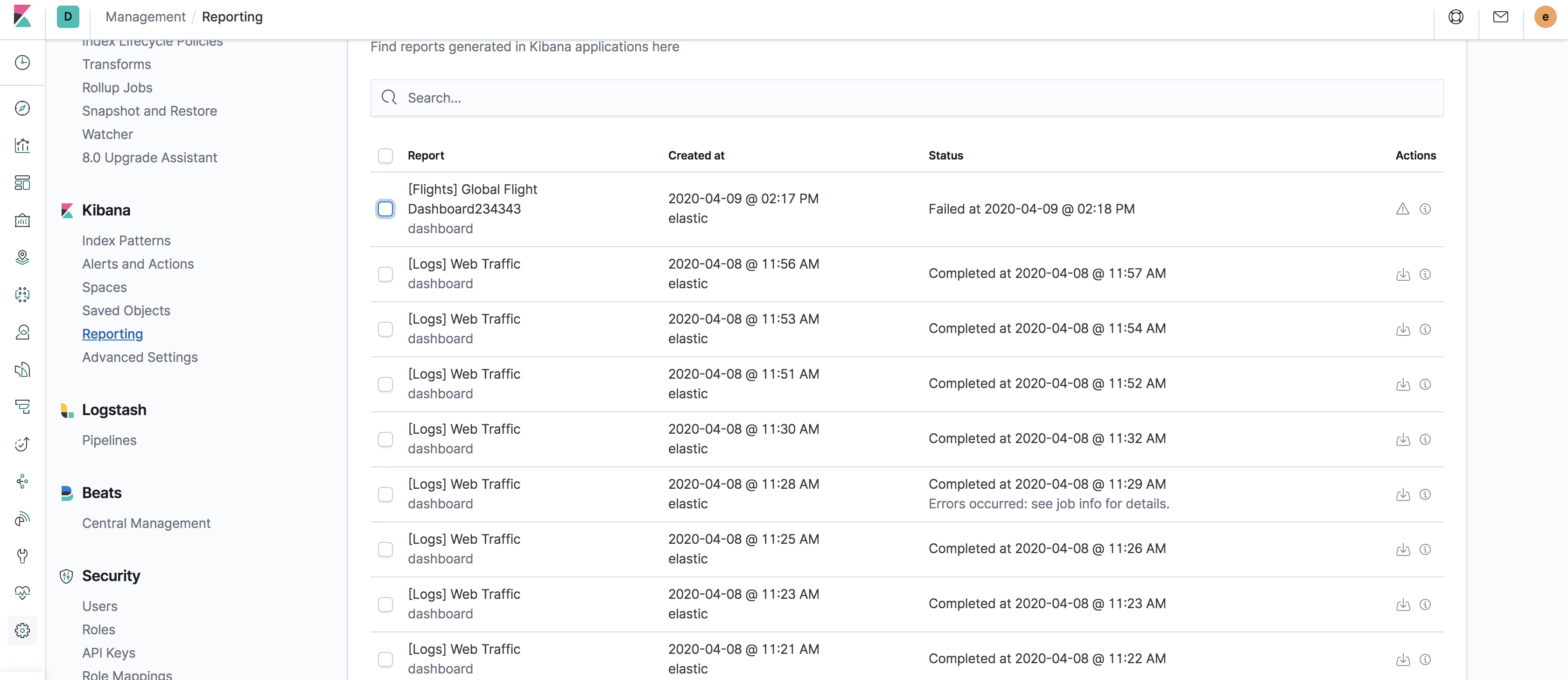Open Snapshot and Restore menu item
Image resolution: width=1568 pixels, height=680 pixels.
tap(150, 111)
